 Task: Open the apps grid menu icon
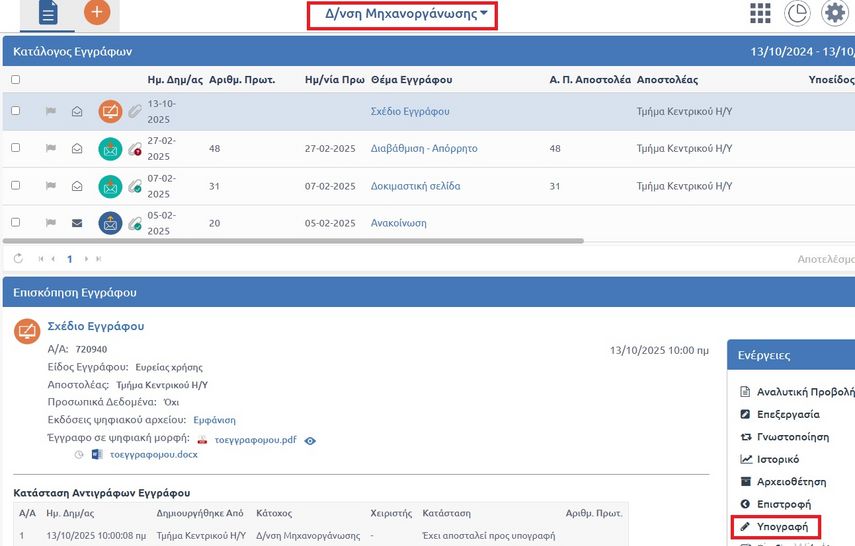tap(760, 13)
